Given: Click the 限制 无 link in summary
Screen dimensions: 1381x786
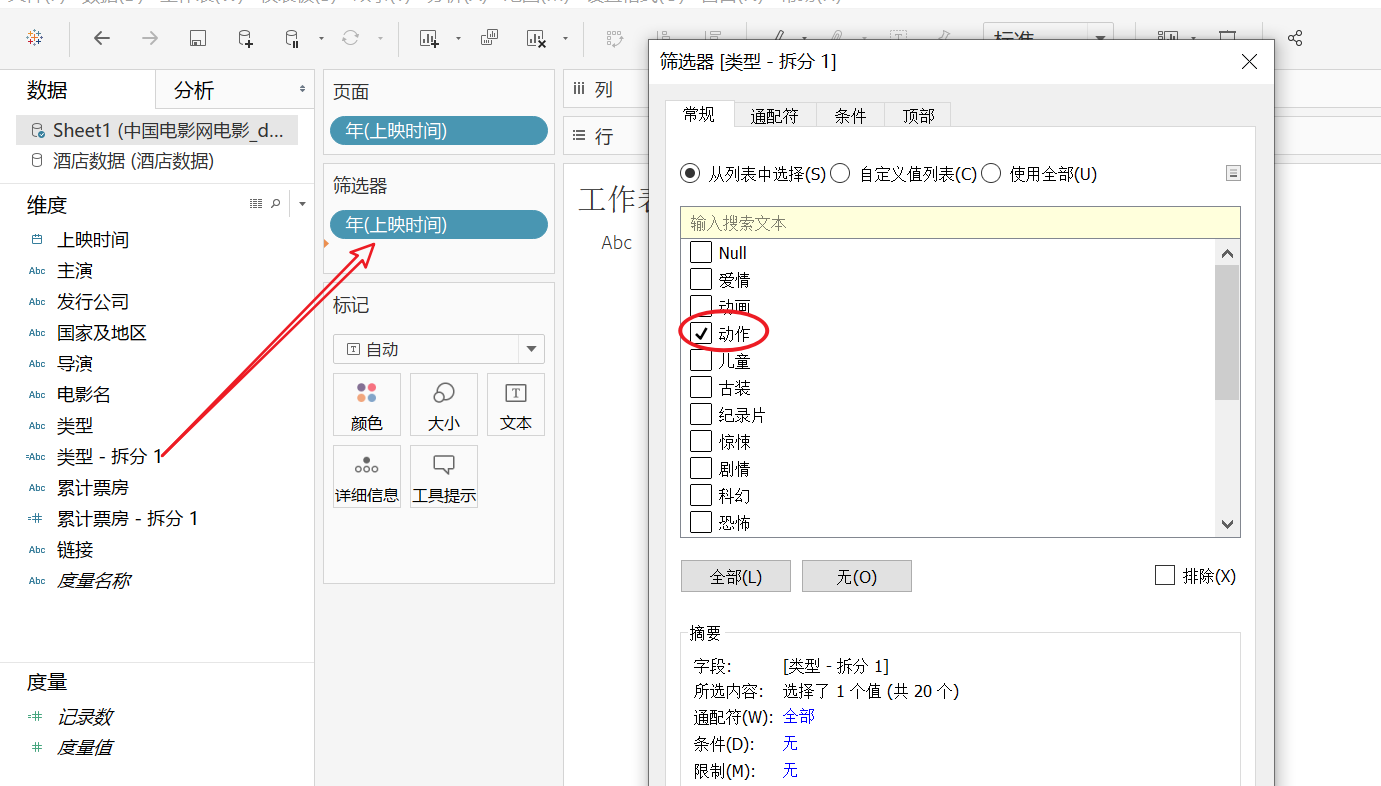Looking at the screenshot, I should pyautogui.click(x=790, y=770).
